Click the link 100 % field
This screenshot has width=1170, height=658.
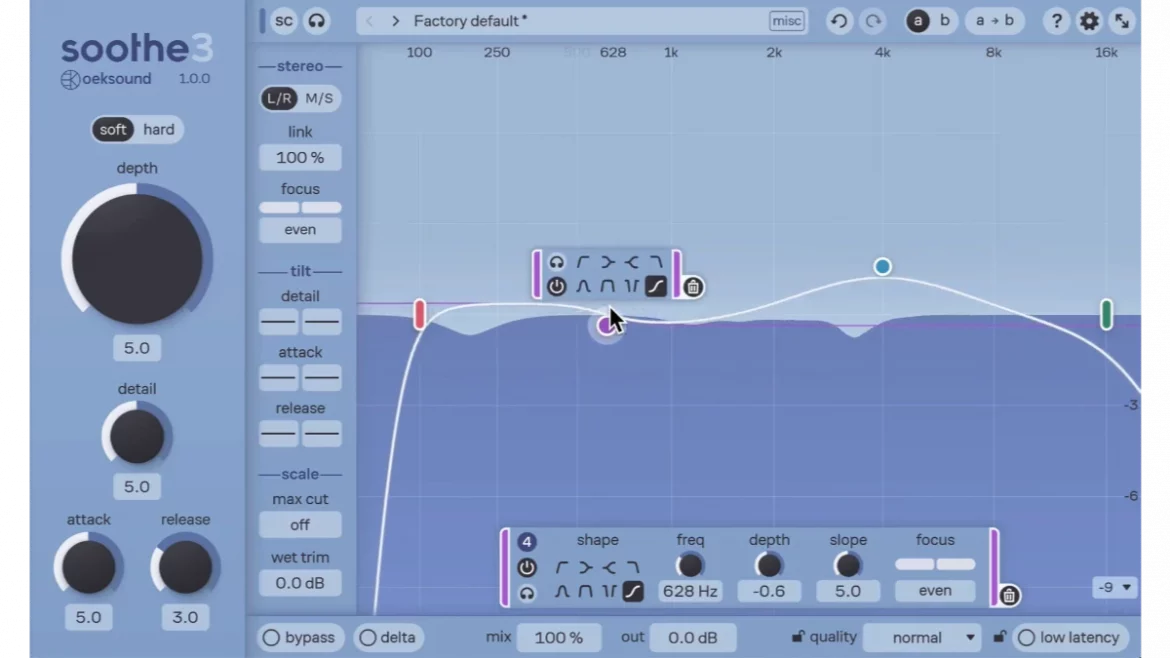point(300,158)
